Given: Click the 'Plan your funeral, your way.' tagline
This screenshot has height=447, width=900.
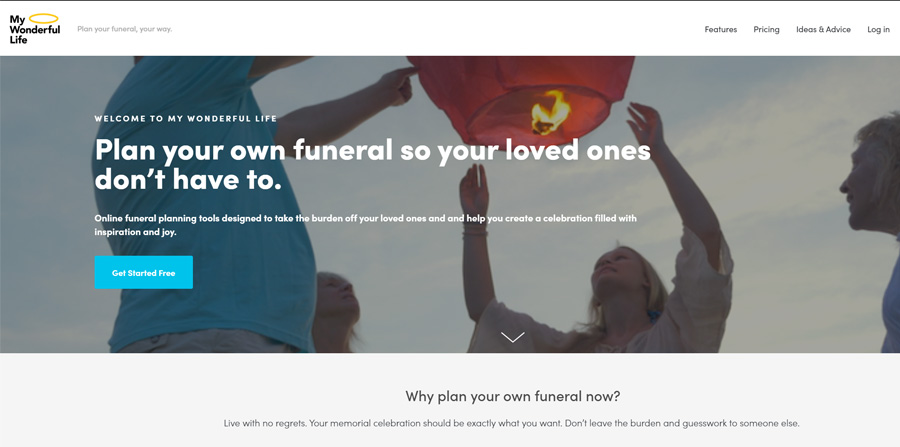Looking at the screenshot, I should [125, 29].
